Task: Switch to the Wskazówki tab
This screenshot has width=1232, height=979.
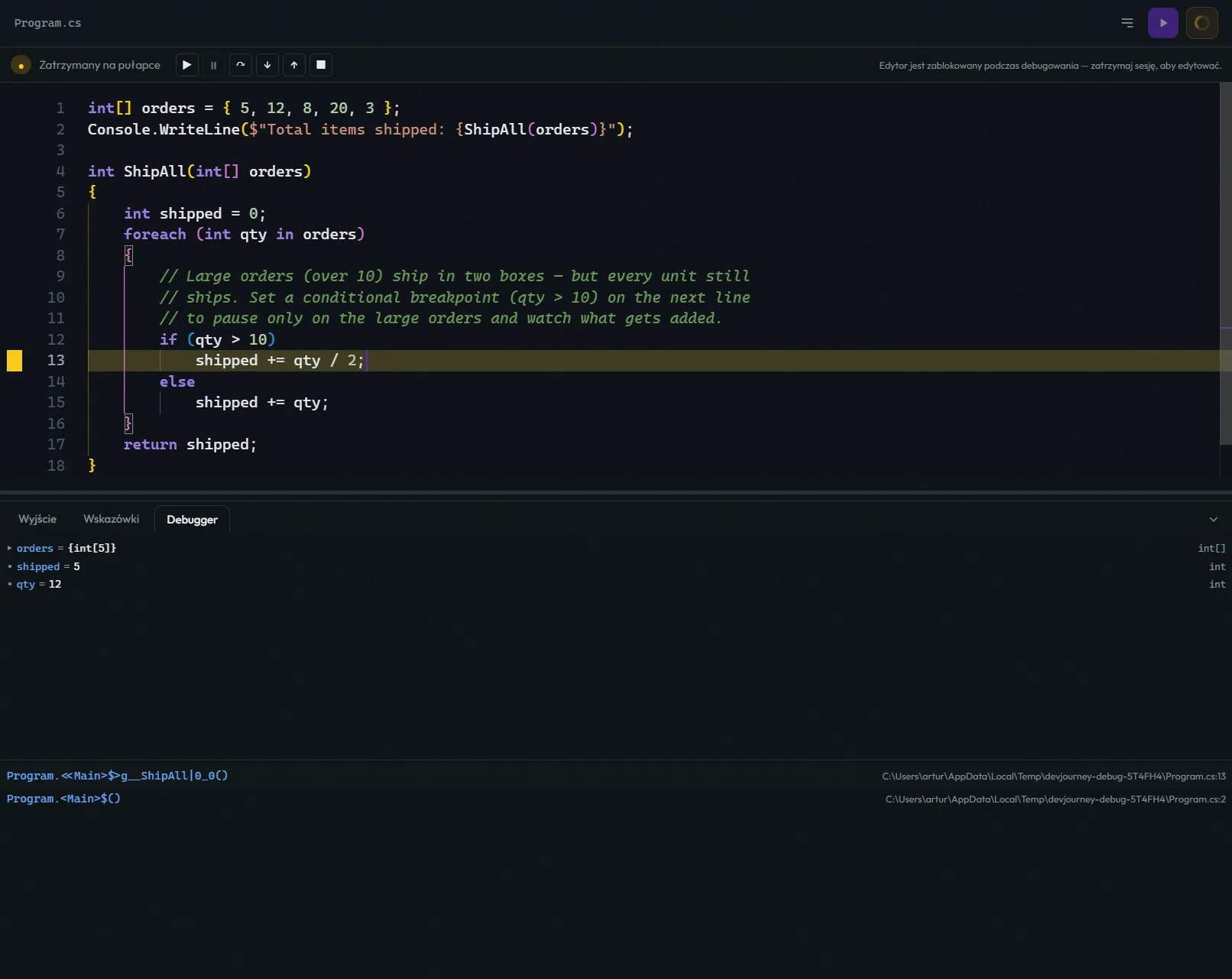Action: tap(111, 519)
